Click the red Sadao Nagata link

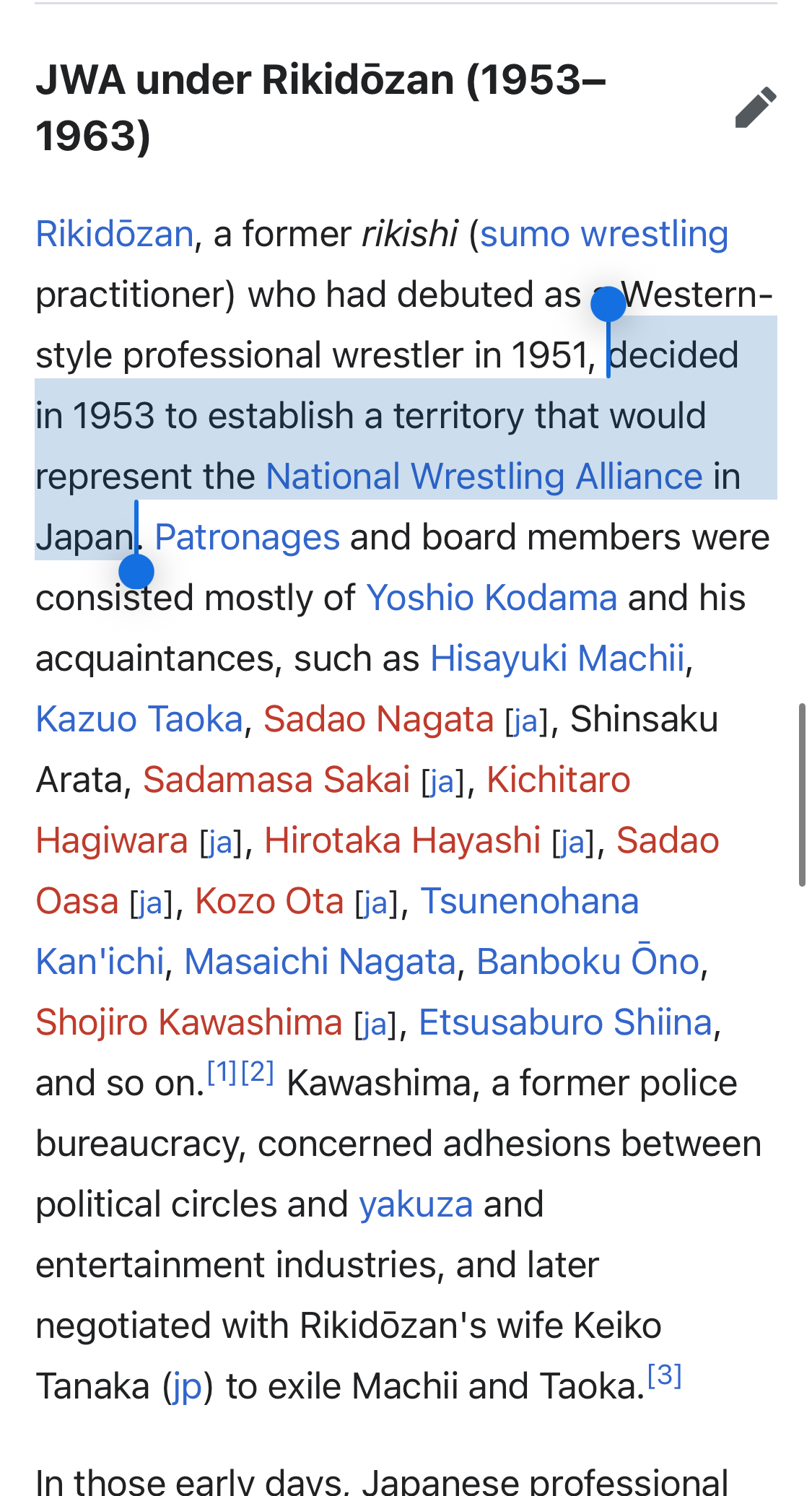(378, 720)
